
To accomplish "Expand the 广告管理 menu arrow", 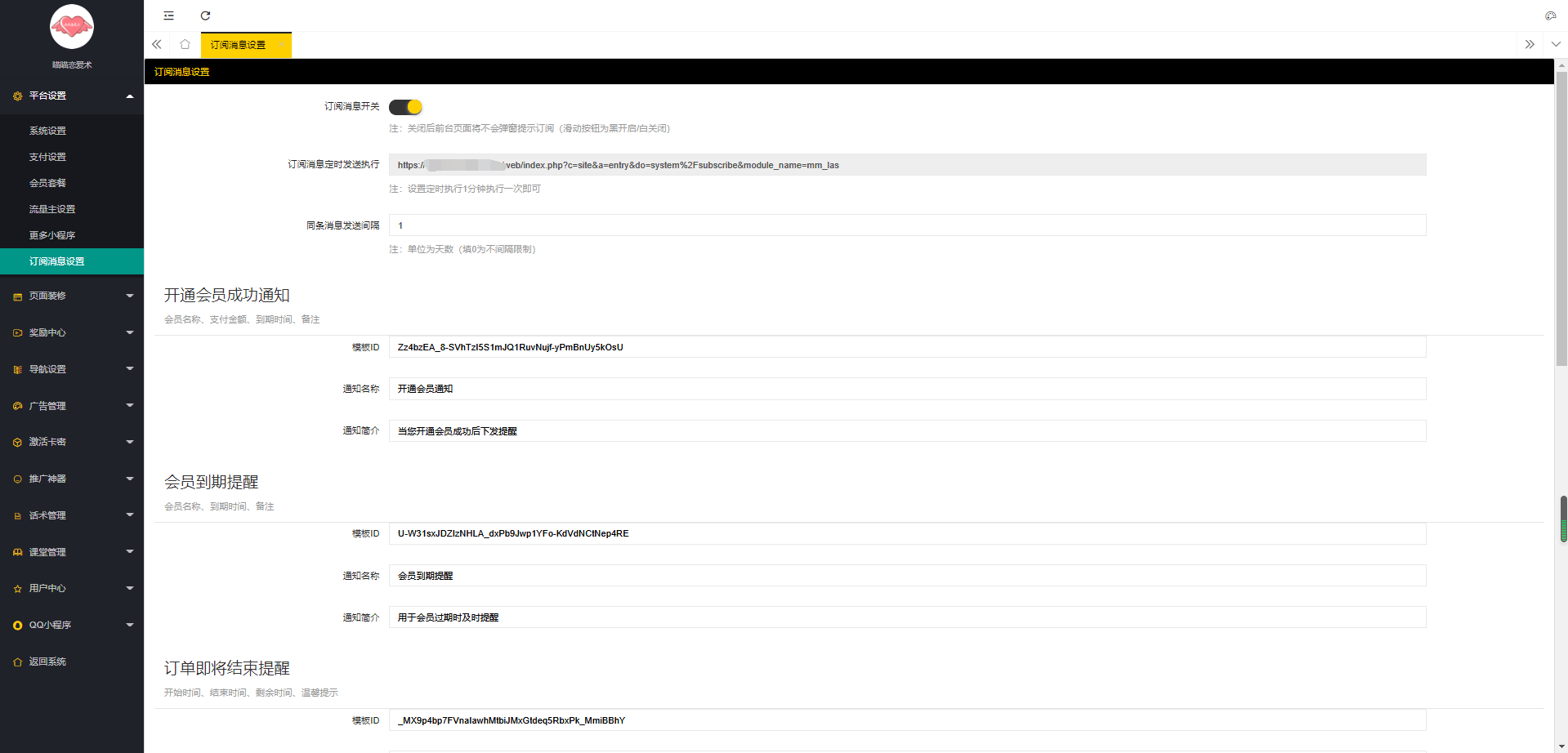I will pos(130,406).
